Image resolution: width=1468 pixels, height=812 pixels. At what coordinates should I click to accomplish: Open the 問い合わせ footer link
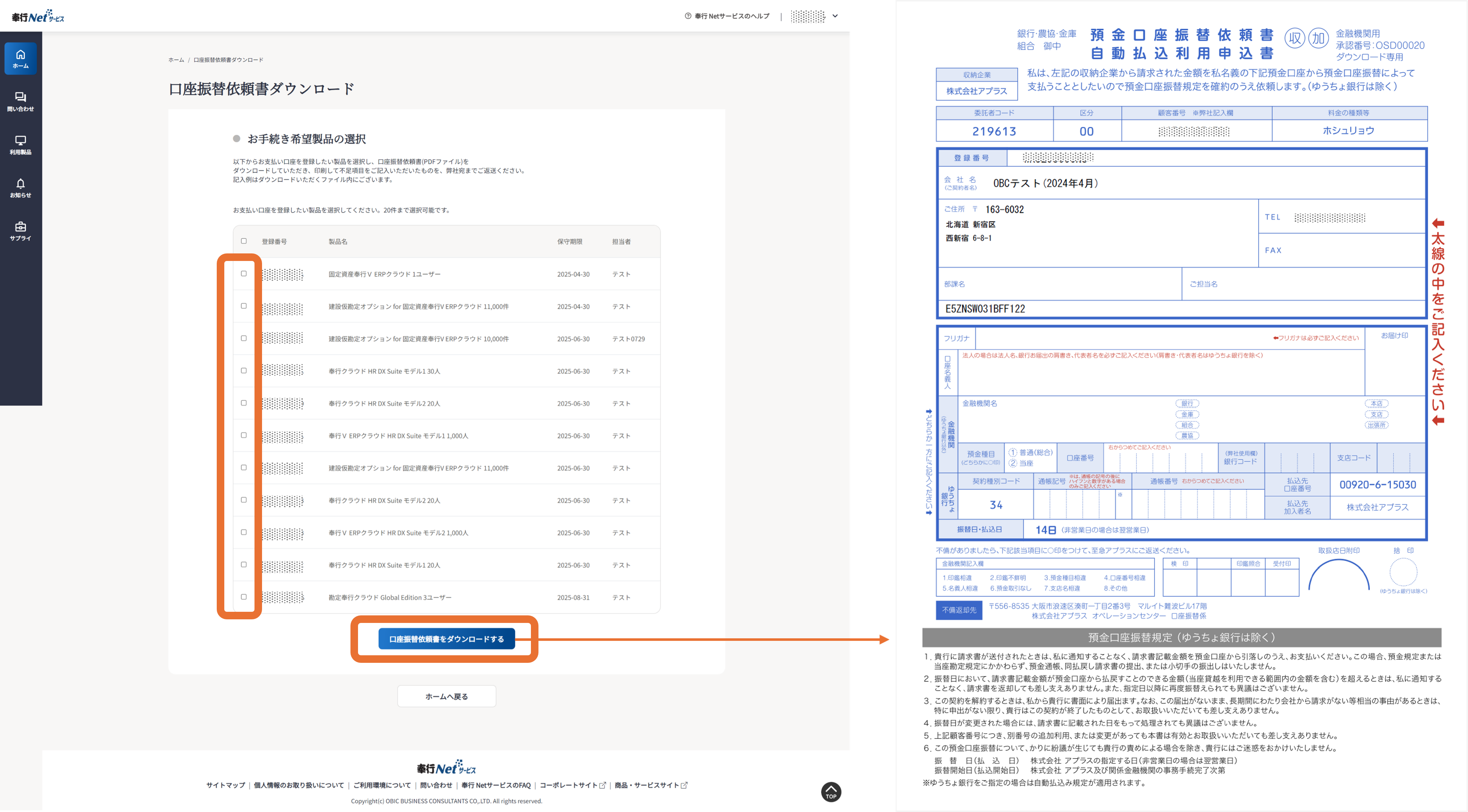pyautogui.click(x=436, y=785)
